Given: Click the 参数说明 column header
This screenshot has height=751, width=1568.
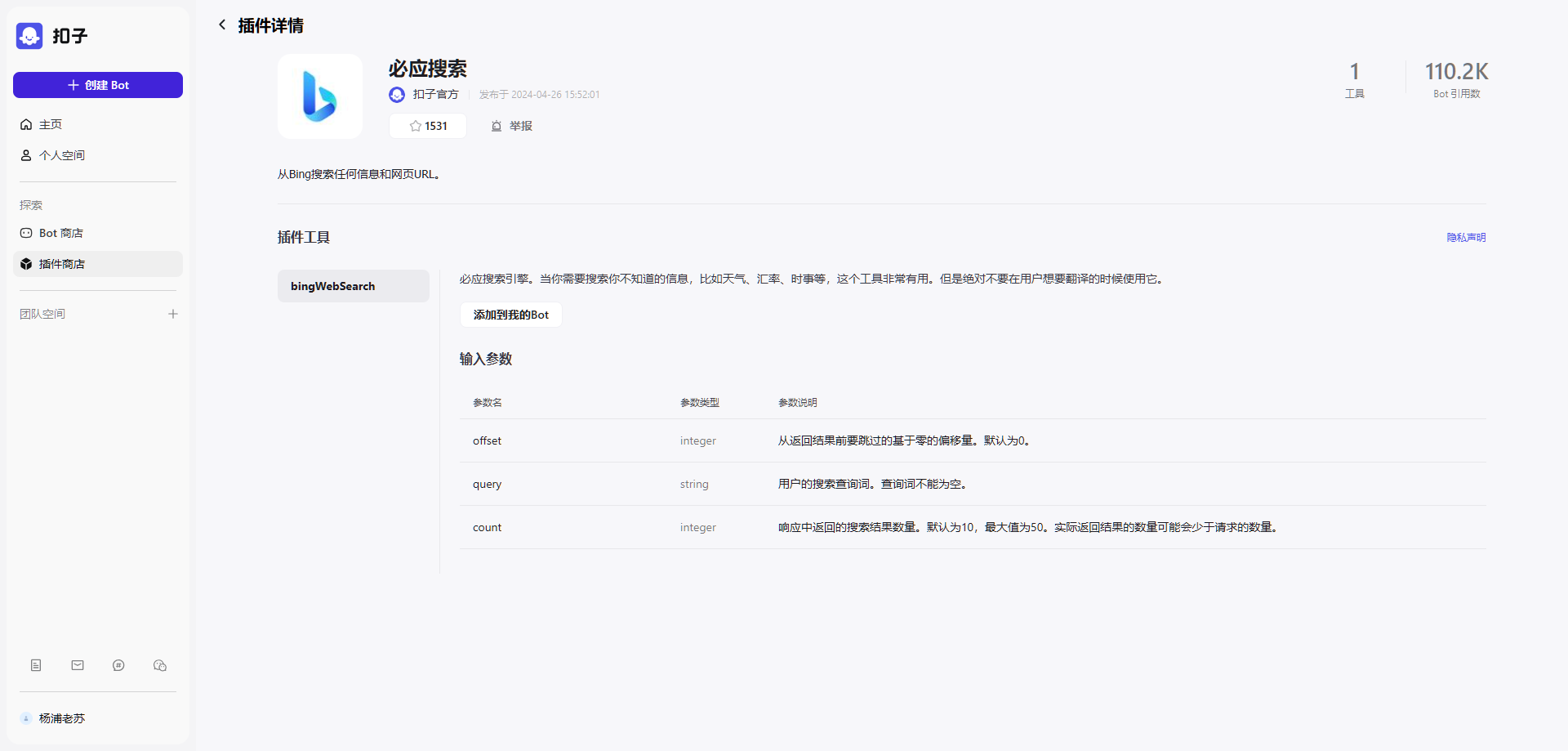Looking at the screenshot, I should pyautogui.click(x=797, y=403).
